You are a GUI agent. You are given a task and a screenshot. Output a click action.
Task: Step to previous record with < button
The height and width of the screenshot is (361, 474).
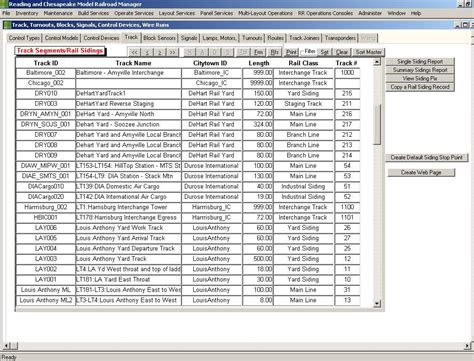click(x=147, y=52)
